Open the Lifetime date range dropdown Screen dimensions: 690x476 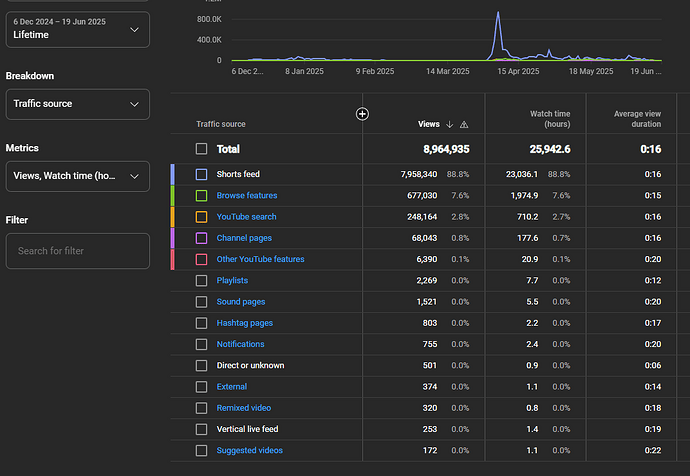[78, 30]
